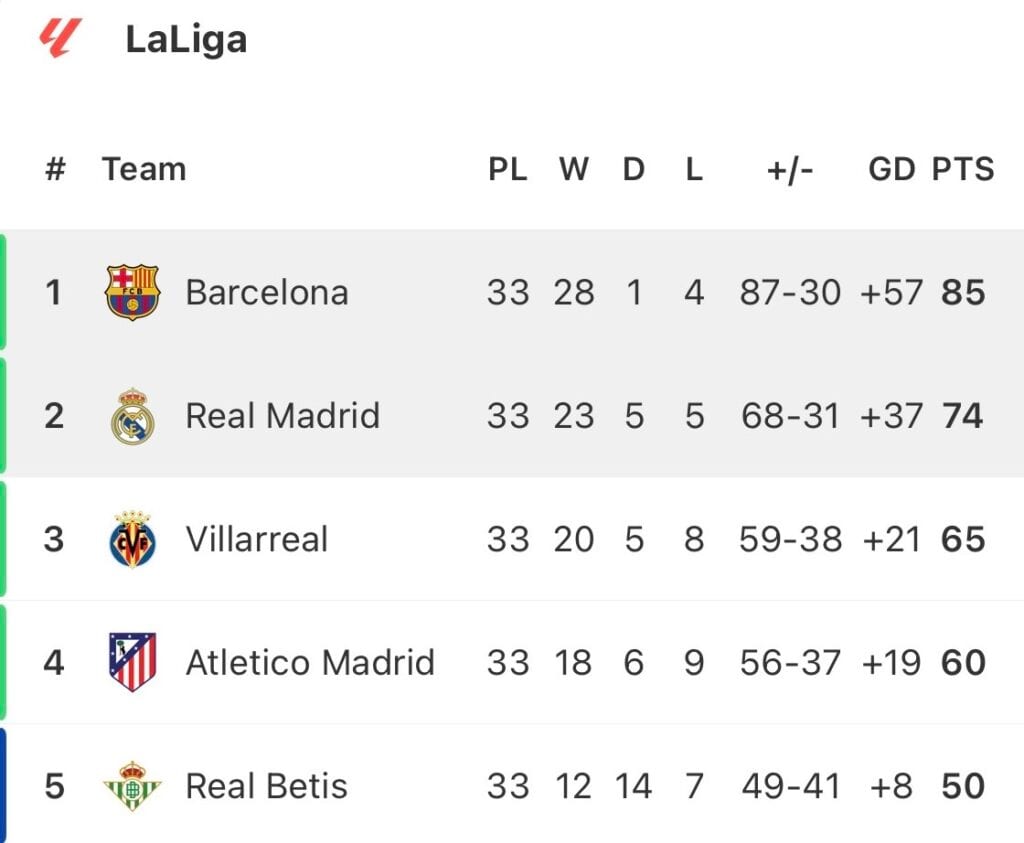Image resolution: width=1024 pixels, height=843 pixels.
Task: Sort by the PTS column header
Action: pos(963,169)
